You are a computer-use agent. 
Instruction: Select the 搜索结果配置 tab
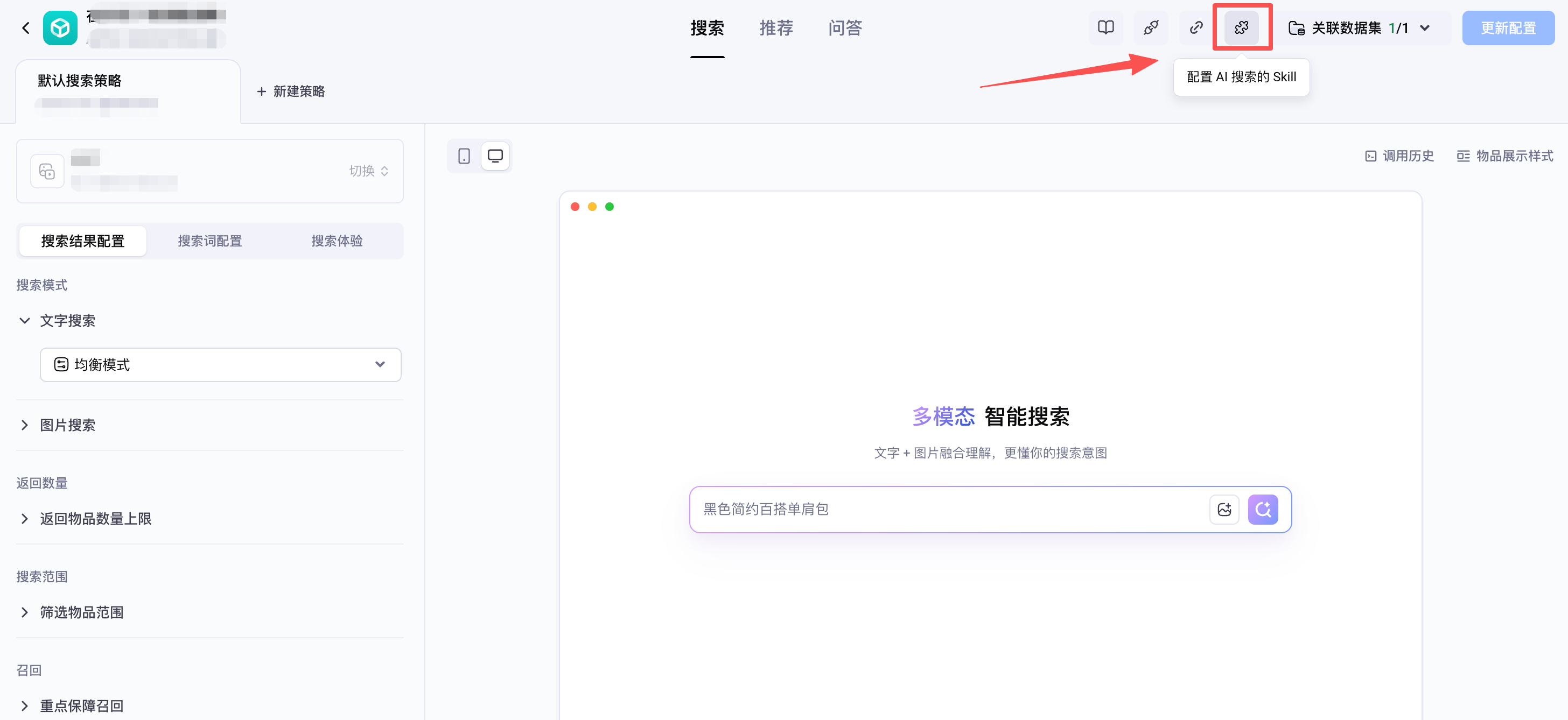tap(83, 242)
